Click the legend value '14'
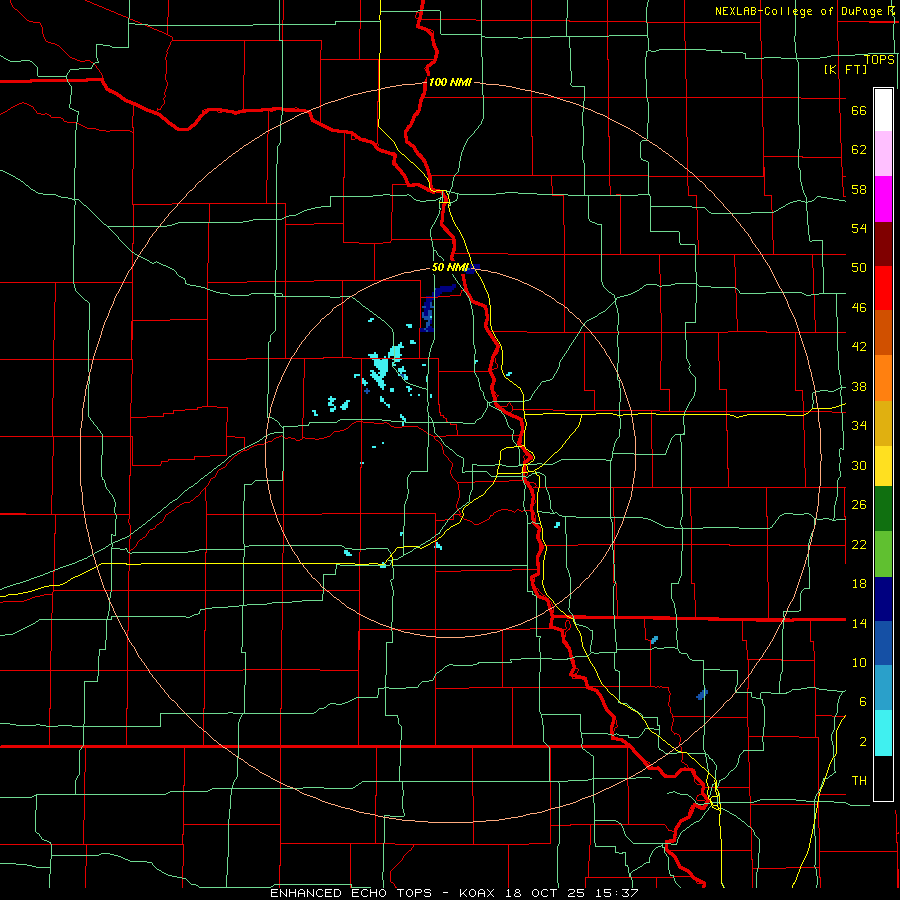The height and width of the screenshot is (900, 900). coord(859,623)
